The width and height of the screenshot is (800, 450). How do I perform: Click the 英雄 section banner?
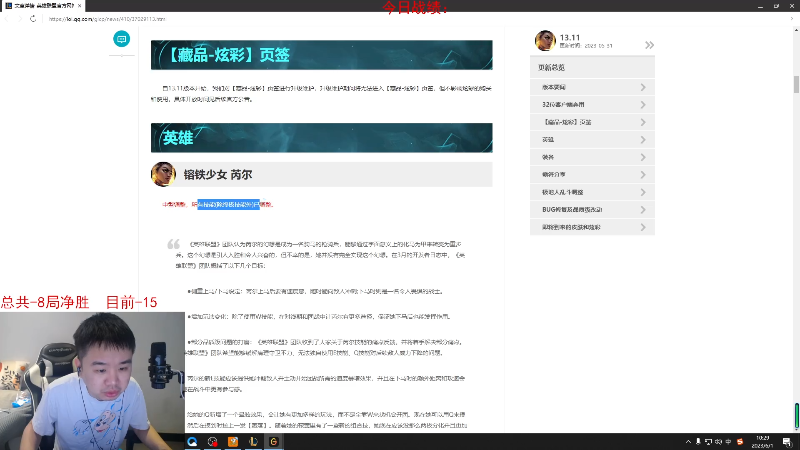[x=321, y=138]
